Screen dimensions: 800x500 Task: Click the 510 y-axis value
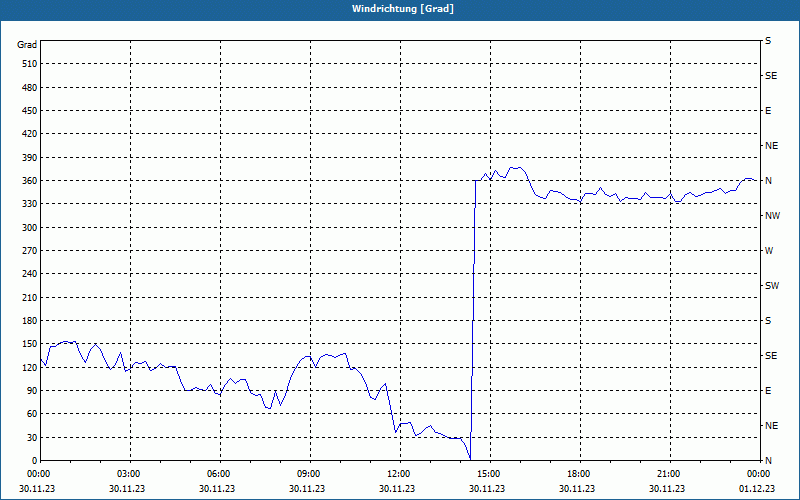pos(30,64)
